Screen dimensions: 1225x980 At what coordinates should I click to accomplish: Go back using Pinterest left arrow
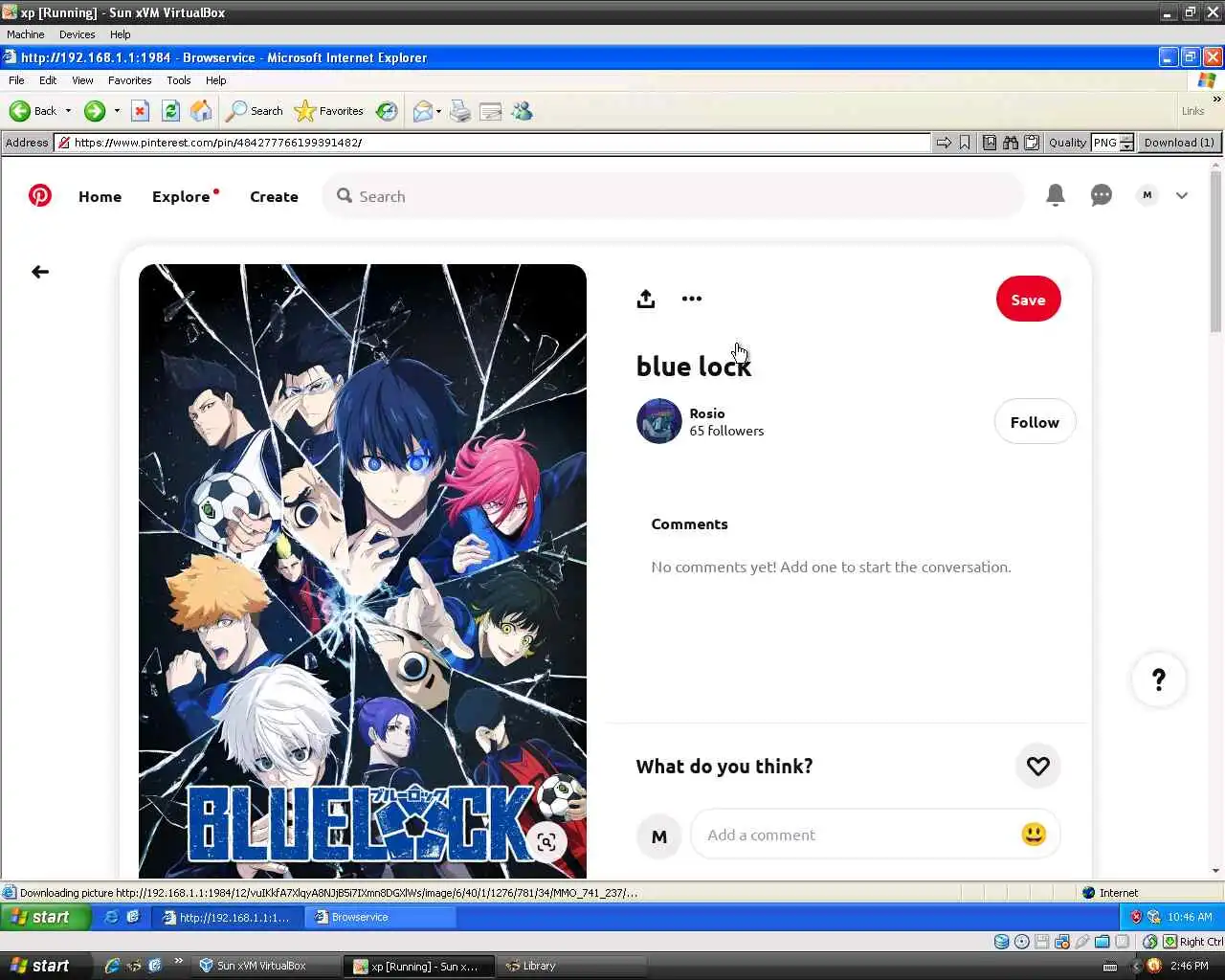(40, 272)
